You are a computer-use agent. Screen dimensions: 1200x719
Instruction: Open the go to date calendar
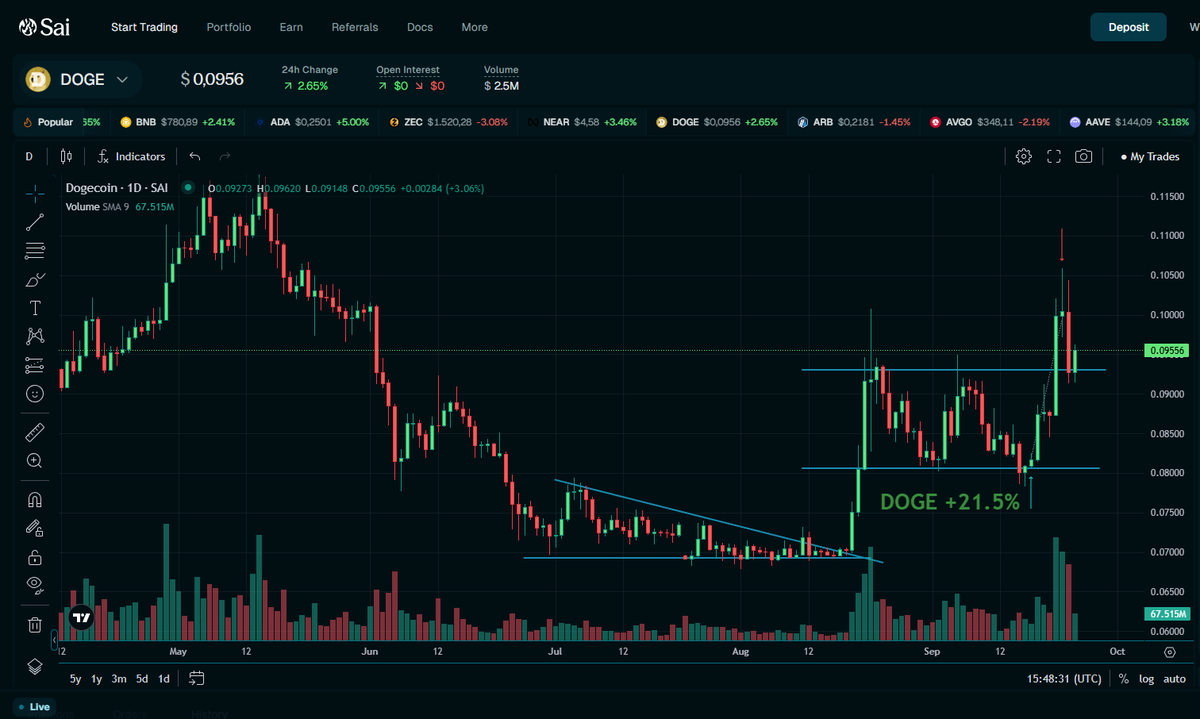click(x=197, y=678)
